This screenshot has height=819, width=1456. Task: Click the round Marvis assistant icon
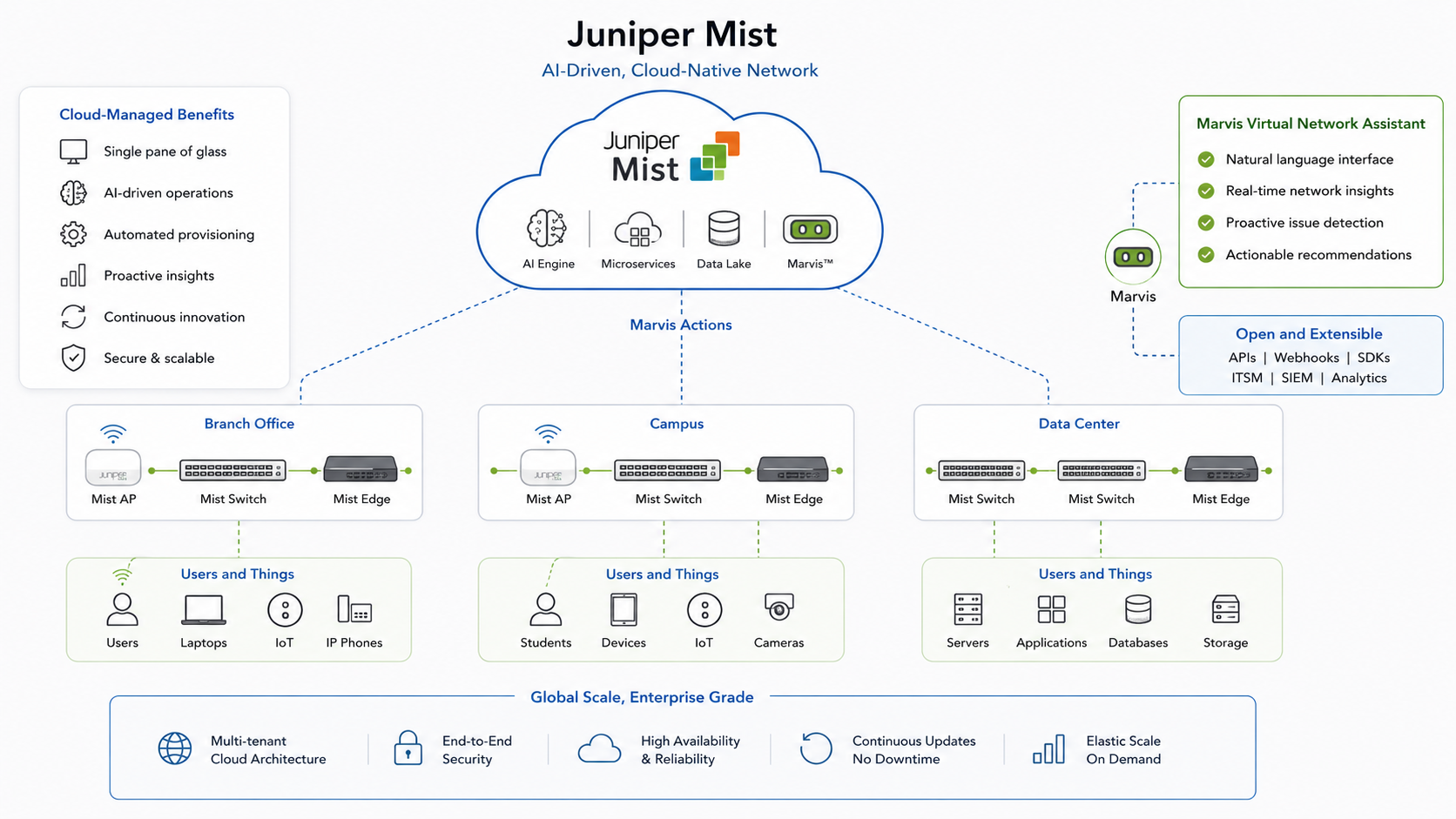[x=1133, y=257]
